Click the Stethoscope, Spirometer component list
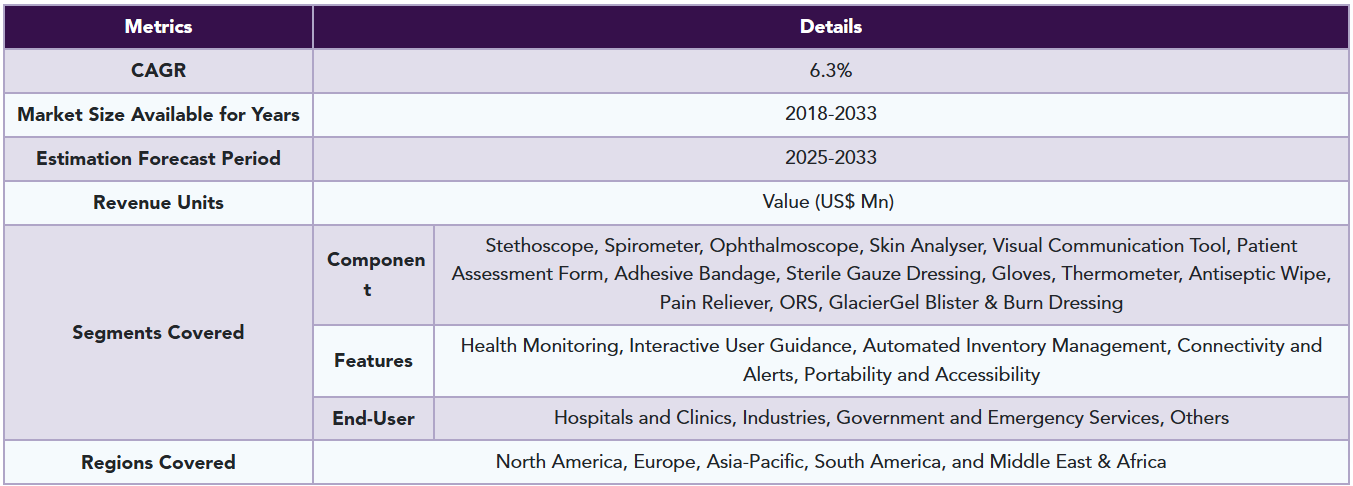Image resolution: width=1353 pixels, height=486 pixels. point(890,274)
